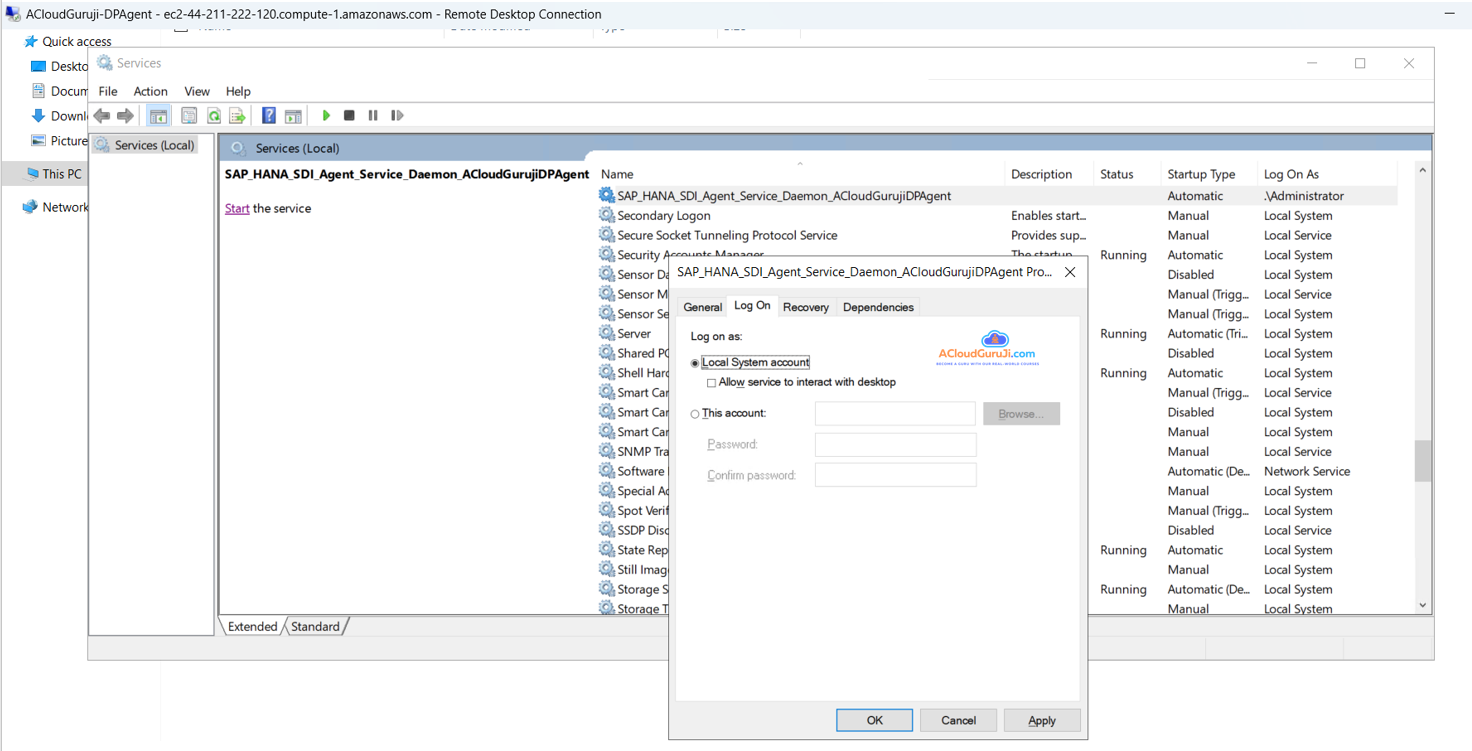This screenshot has height=751, width=1472.
Task: Click the Start Service play icon
Action: pyautogui.click(x=326, y=116)
